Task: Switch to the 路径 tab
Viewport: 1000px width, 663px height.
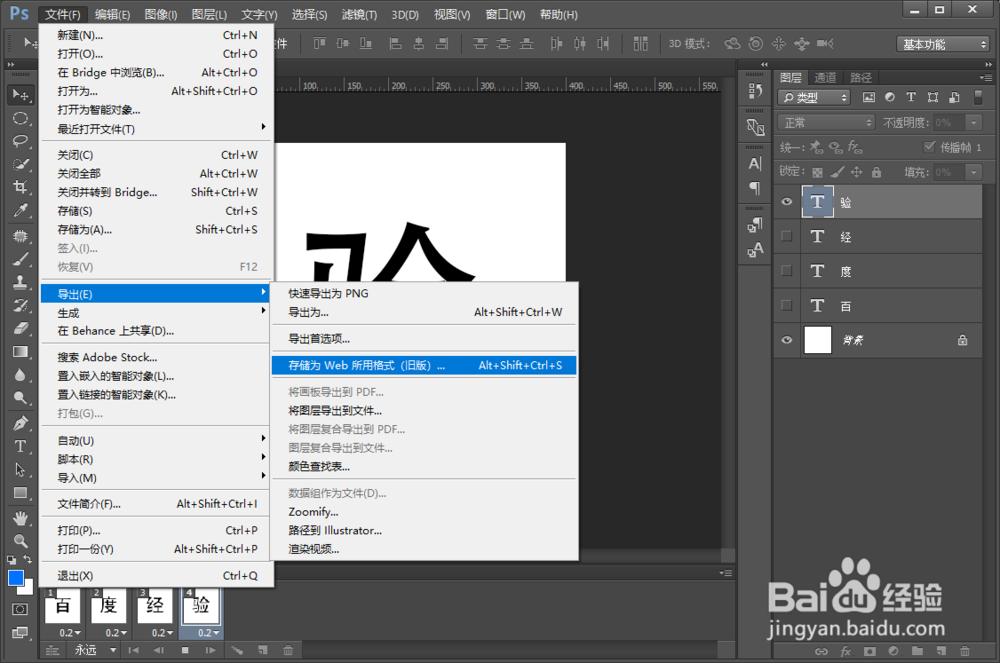Action: [x=861, y=78]
